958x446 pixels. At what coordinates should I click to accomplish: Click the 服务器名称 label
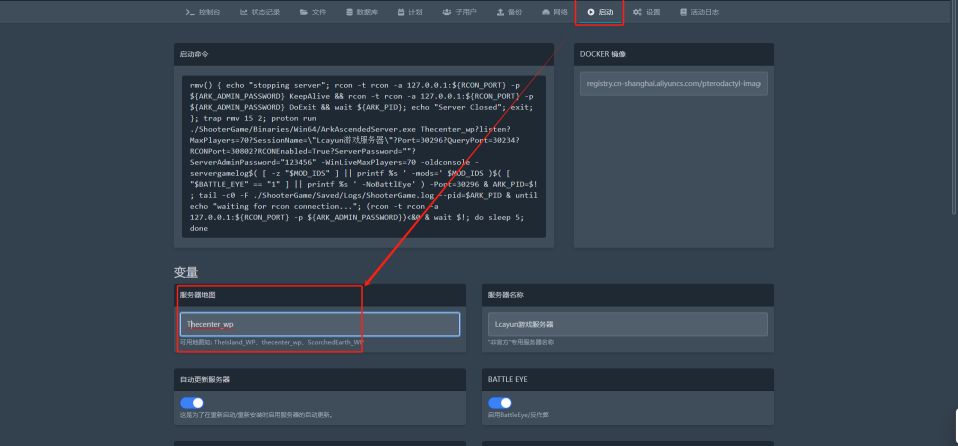coord(505,295)
